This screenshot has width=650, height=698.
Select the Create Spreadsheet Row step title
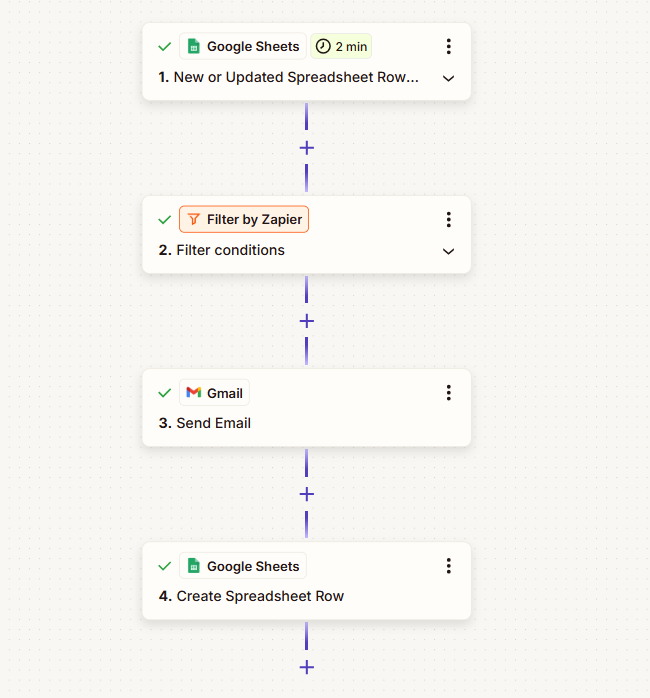(259, 596)
